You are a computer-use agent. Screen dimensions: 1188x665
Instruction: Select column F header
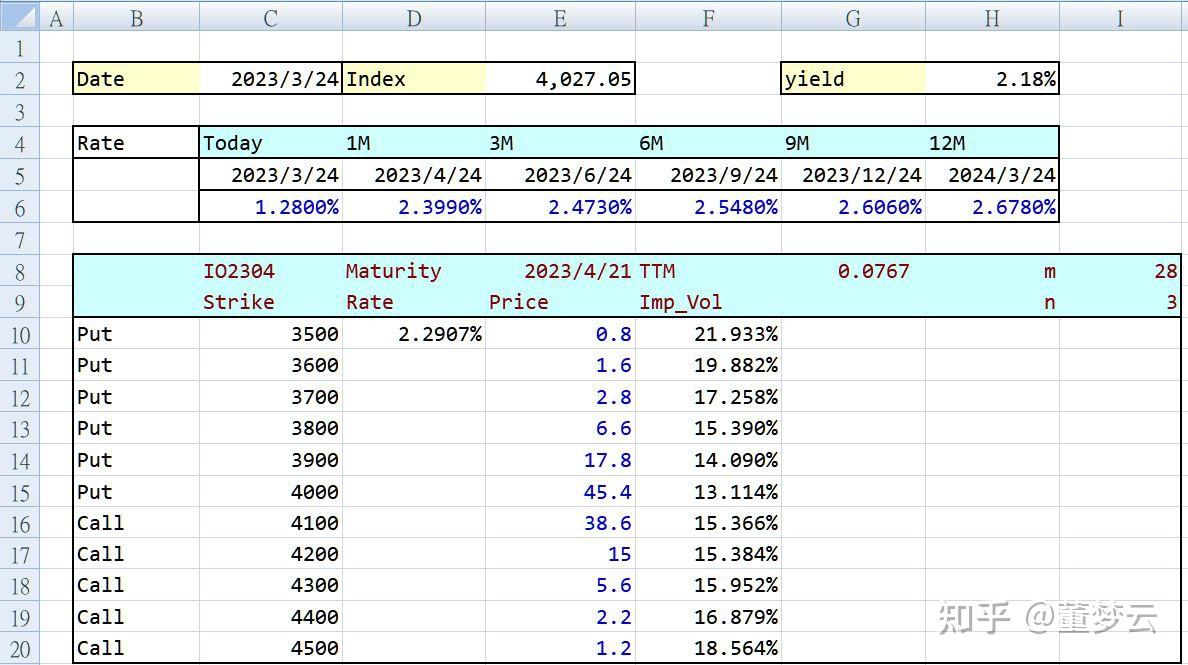pos(708,17)
